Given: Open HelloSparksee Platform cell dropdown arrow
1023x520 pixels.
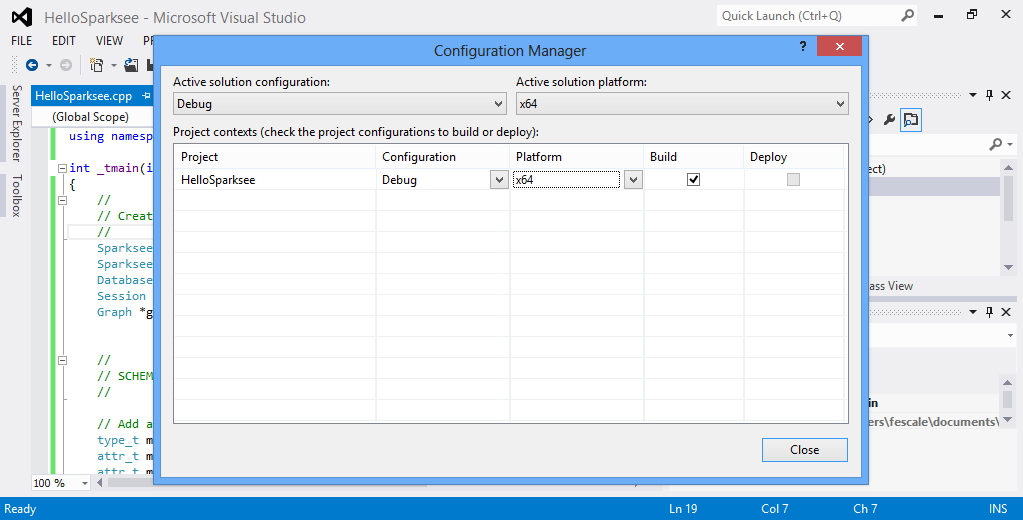Looking at the screenshot, I should (633, 180).
